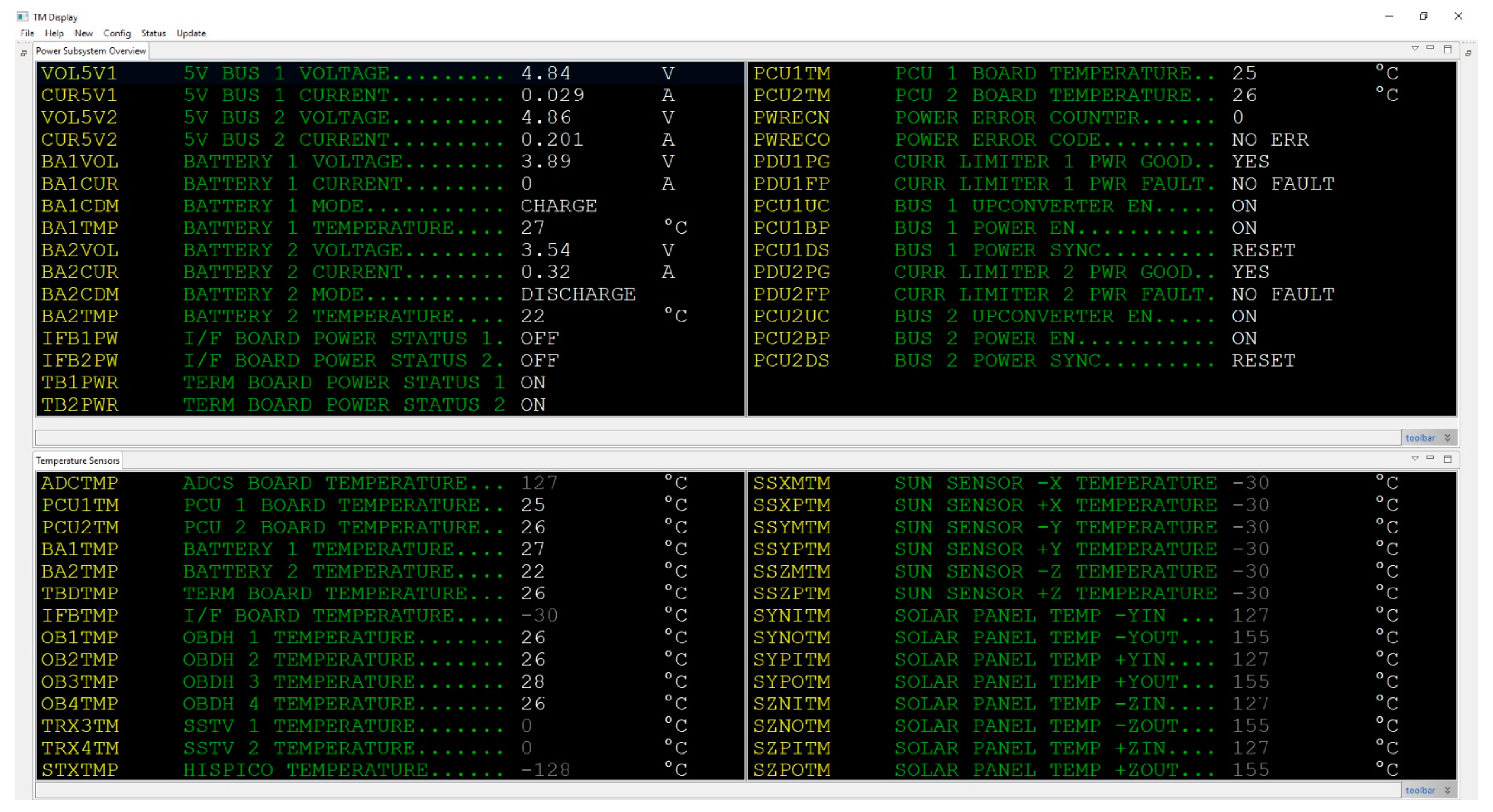This screenshot has width=1493, height=812.
Task: Click the CUR5V2 value 0.201
Action: point(553,140)
